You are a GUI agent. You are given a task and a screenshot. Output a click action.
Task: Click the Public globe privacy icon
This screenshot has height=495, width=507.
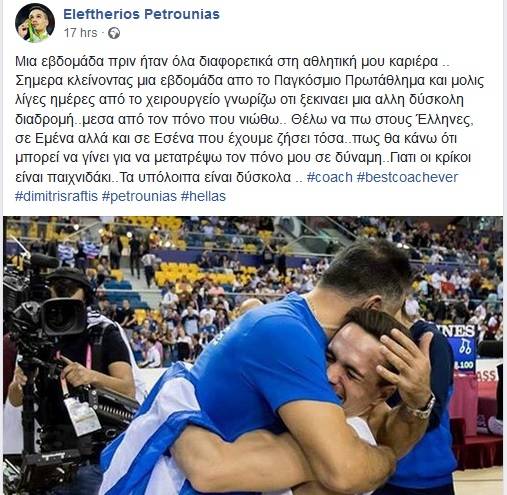click(x=114, y=33)
